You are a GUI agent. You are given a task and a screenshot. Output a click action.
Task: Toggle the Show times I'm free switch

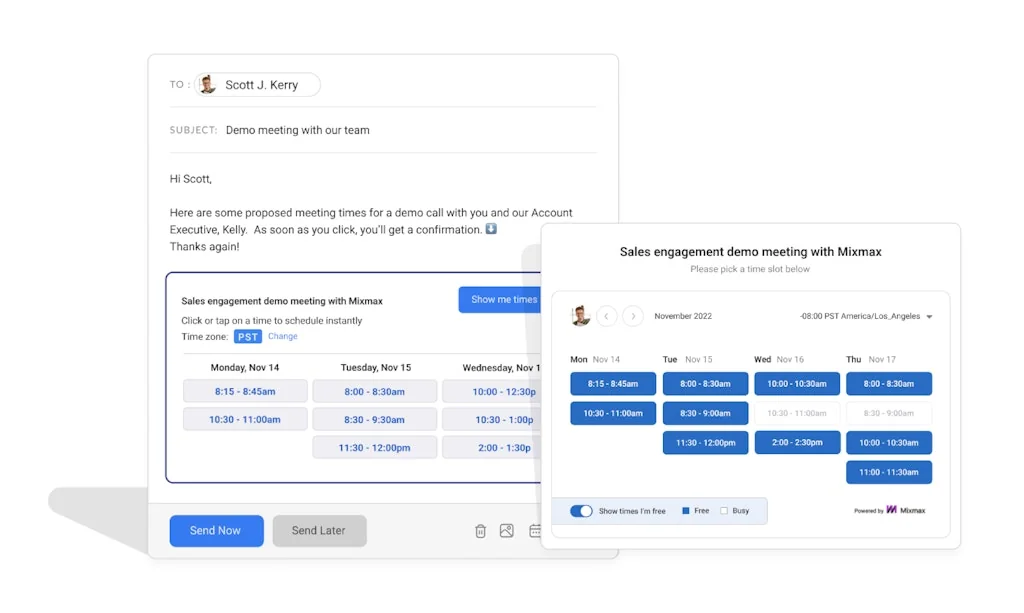[x=581, y=510]
